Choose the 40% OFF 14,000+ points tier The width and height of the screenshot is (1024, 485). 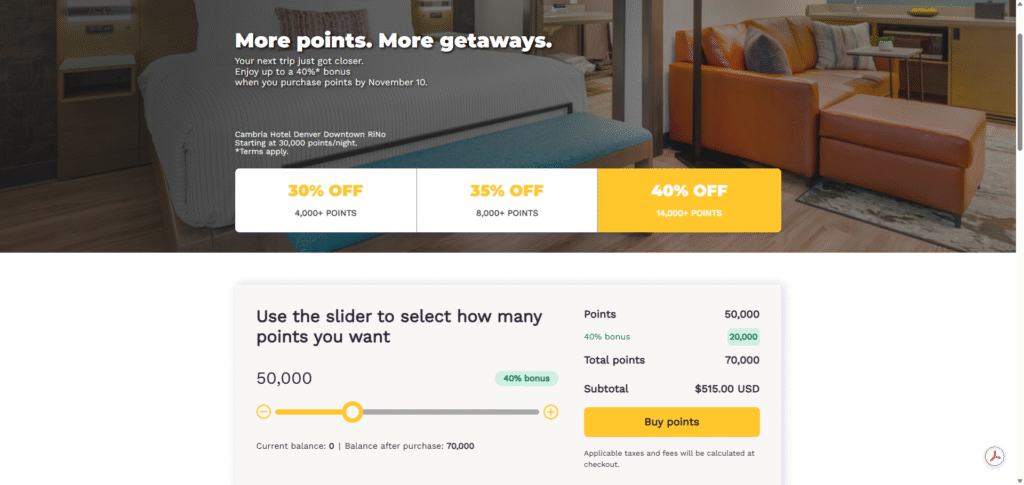[689, 200]
